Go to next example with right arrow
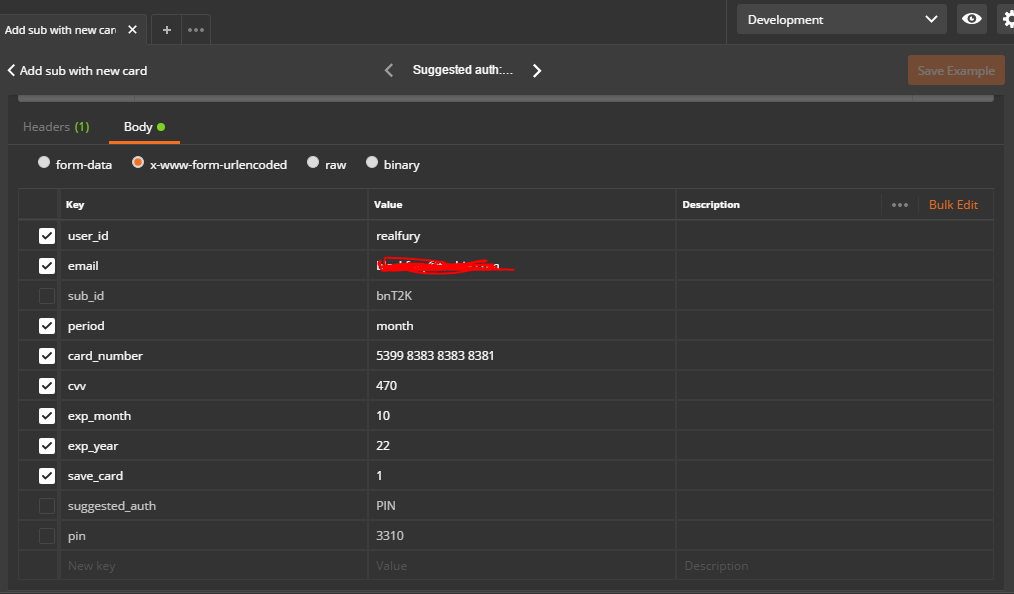Viewport: 1014px width, 594px height. (x=537, y=70)
